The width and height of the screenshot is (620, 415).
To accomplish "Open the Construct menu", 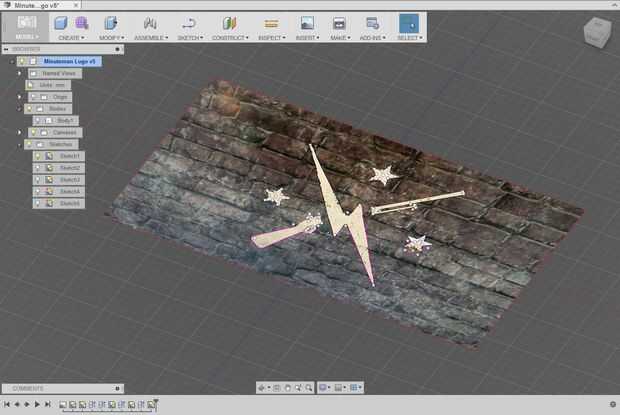I will 230,38.
